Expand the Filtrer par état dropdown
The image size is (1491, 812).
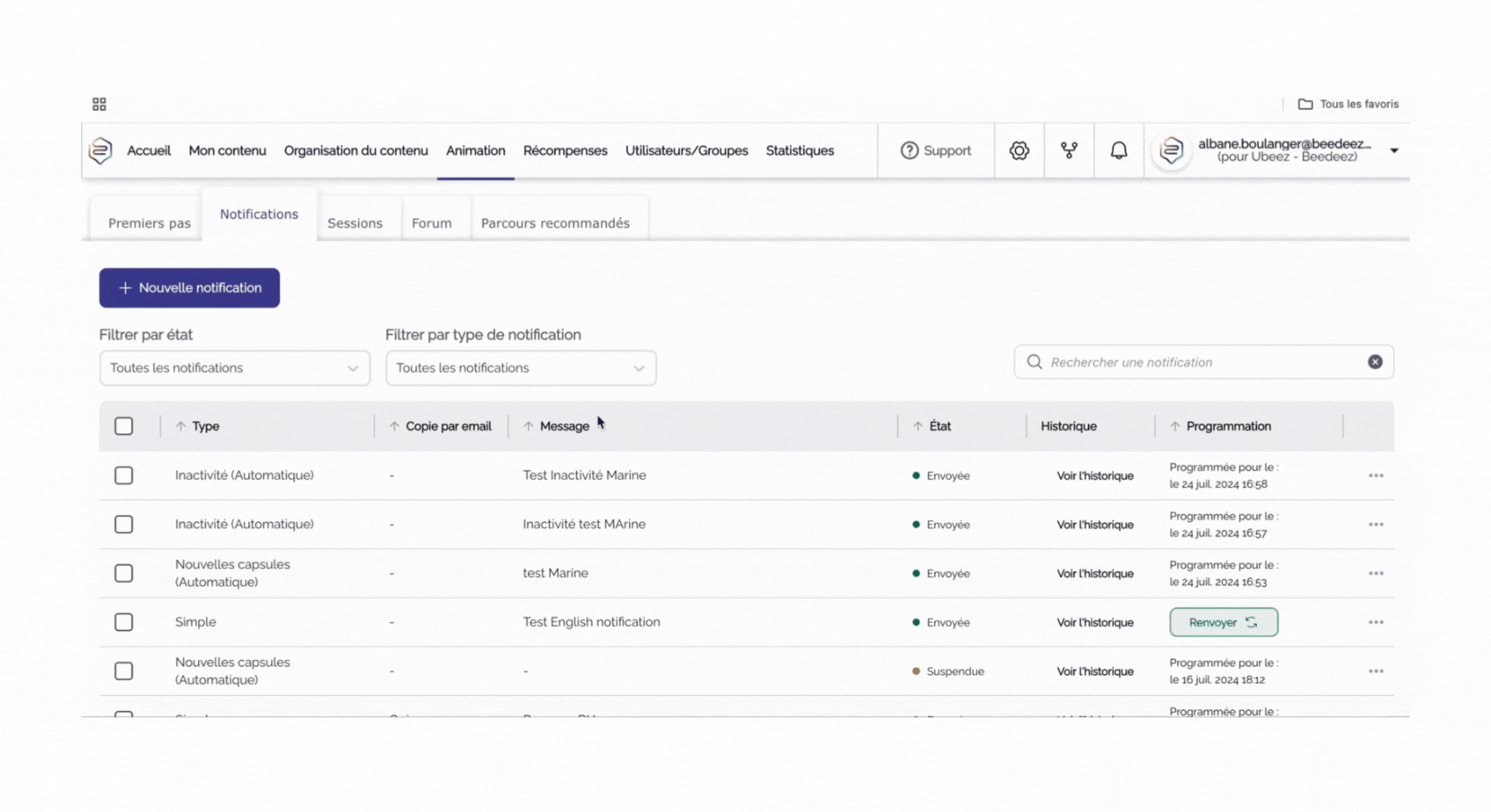click(234, 368)
